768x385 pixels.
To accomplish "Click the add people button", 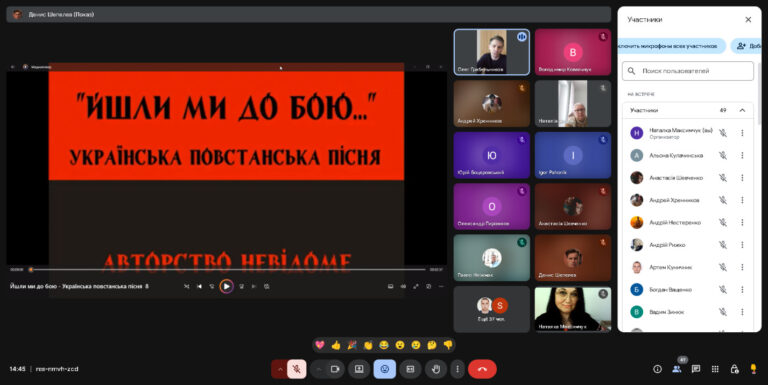I will [x=746, y=46].
